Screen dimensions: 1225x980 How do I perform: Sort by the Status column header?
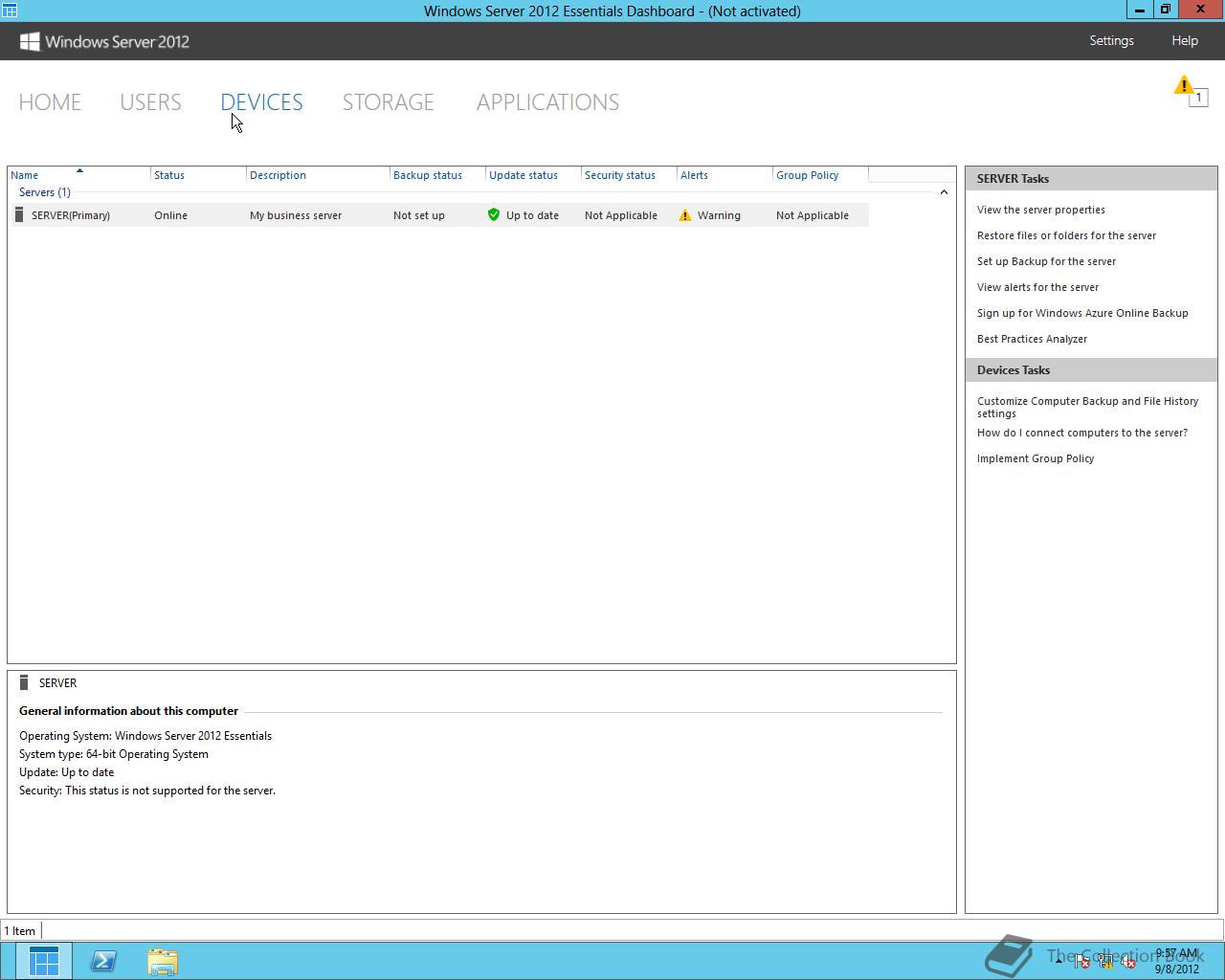[199, 175]
